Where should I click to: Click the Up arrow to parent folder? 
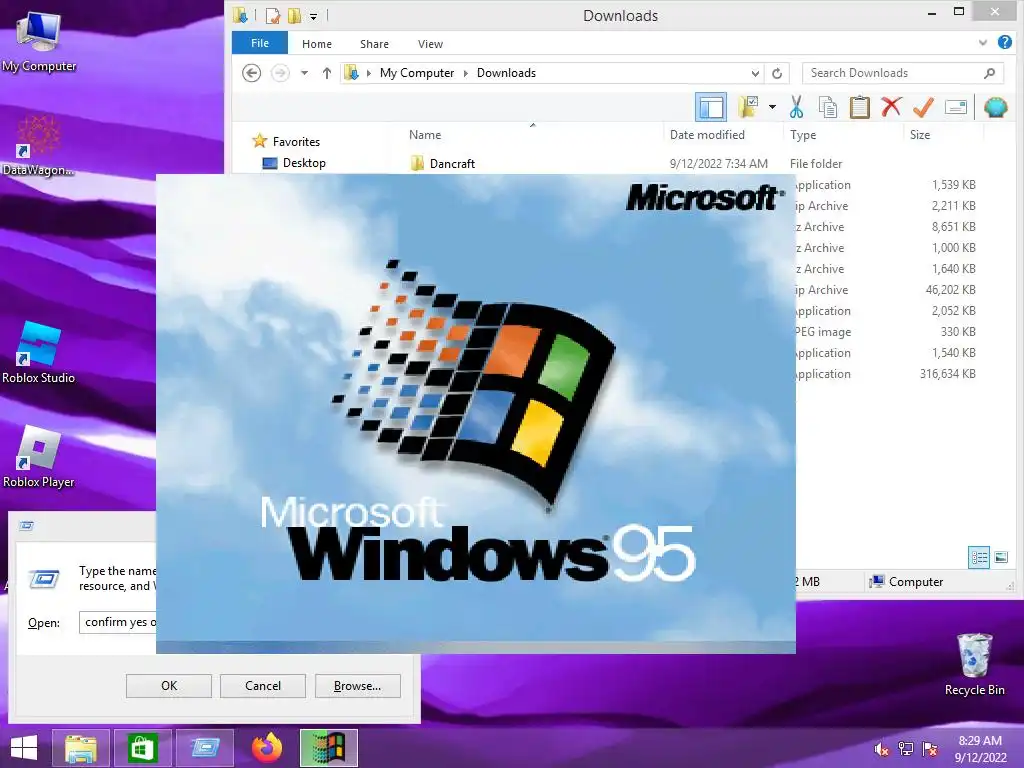[327, 73]
